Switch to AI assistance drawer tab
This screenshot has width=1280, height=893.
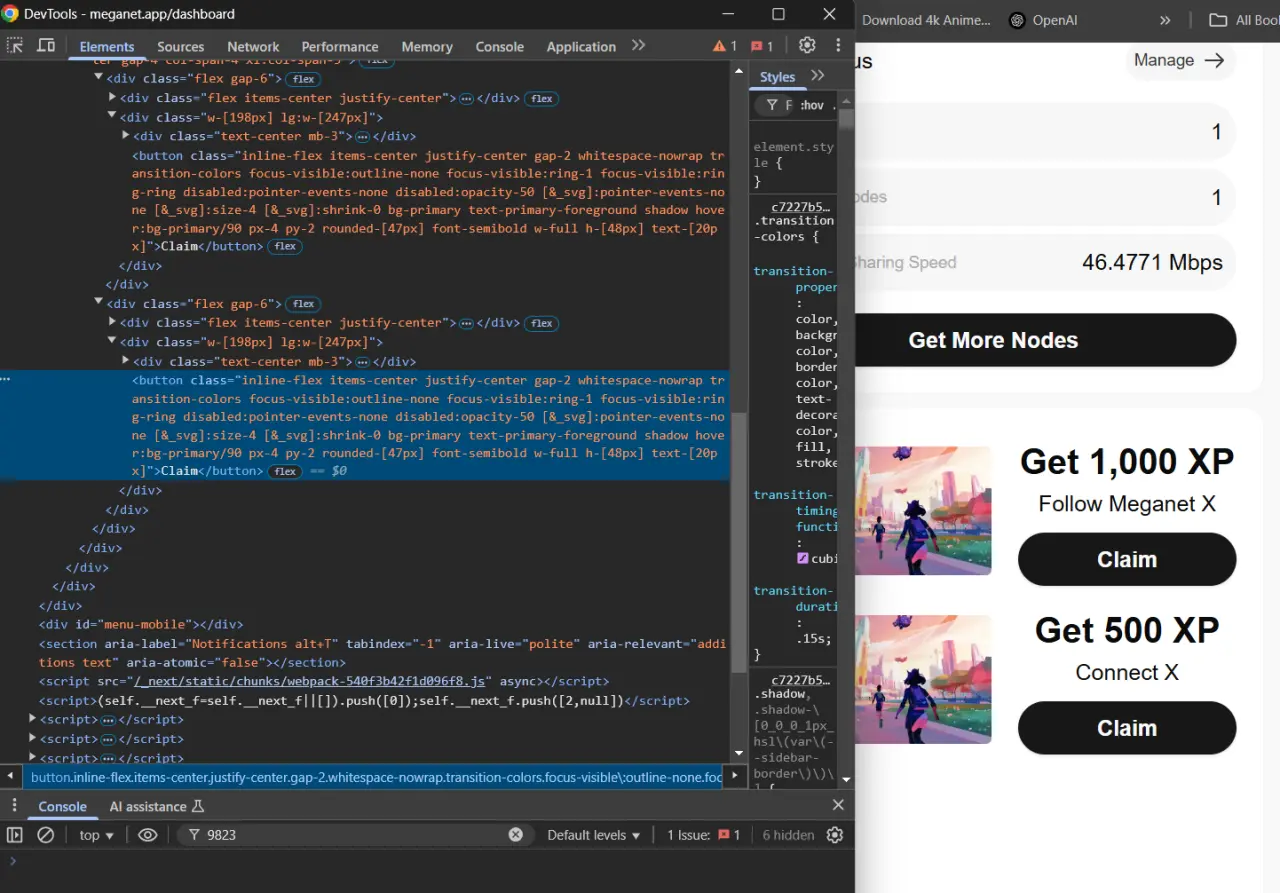pyautogui.click(x=156, y=807)
